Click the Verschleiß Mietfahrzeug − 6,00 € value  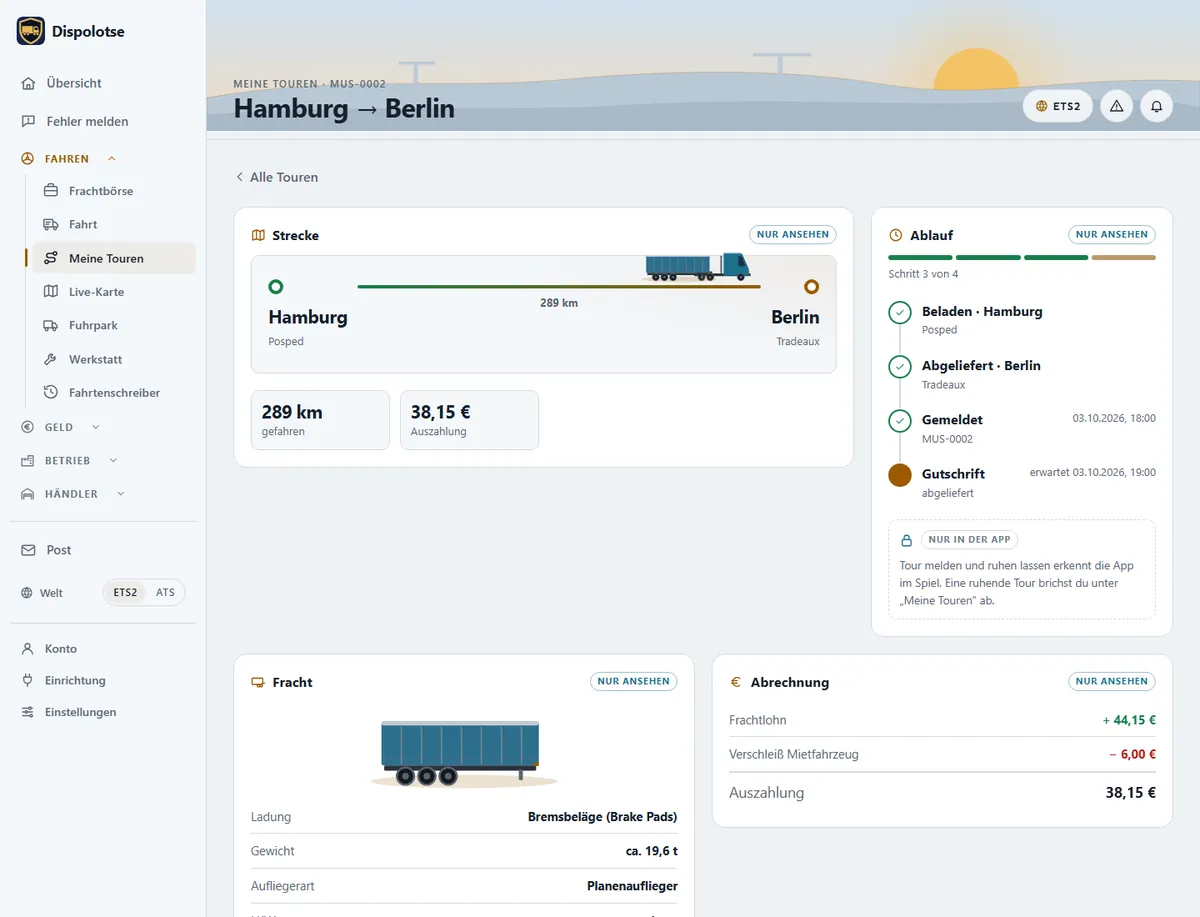tap(1132, 754)
